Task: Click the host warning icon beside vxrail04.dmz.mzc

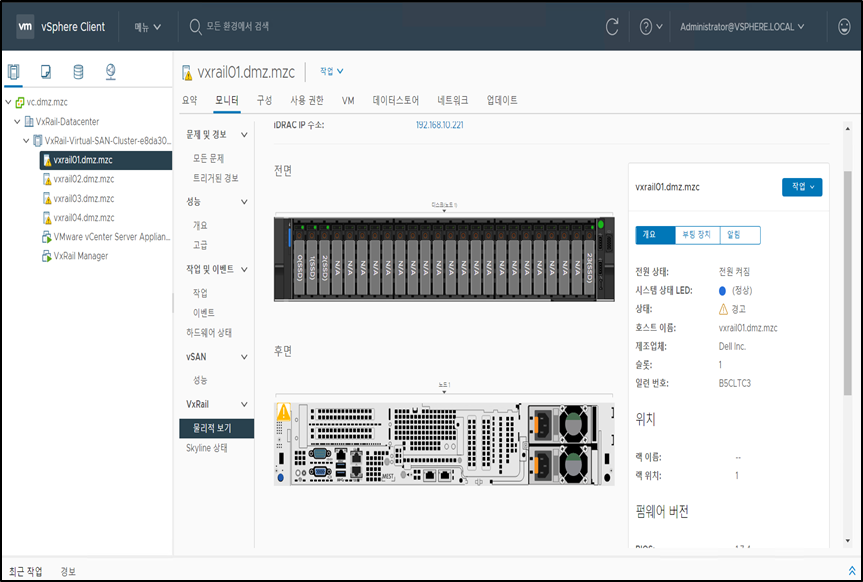Action: pyautogui.click(x=47, y=218)
